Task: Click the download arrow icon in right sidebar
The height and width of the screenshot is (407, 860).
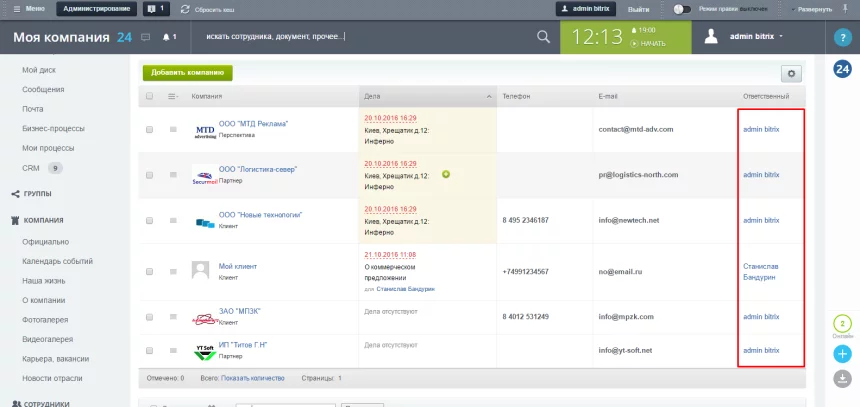Action: pos(842,378)
